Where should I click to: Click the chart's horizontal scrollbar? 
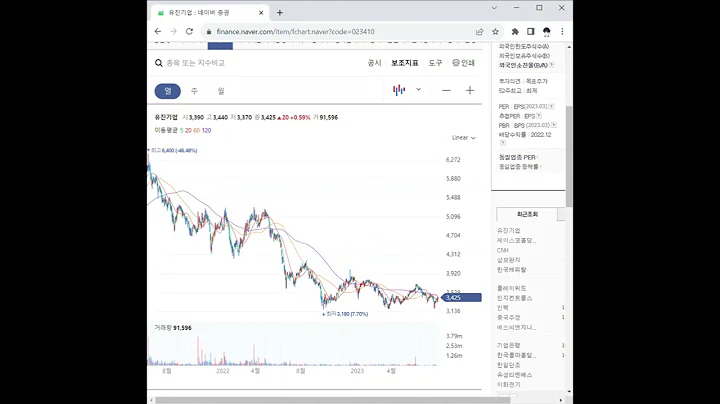click(333, 400)
